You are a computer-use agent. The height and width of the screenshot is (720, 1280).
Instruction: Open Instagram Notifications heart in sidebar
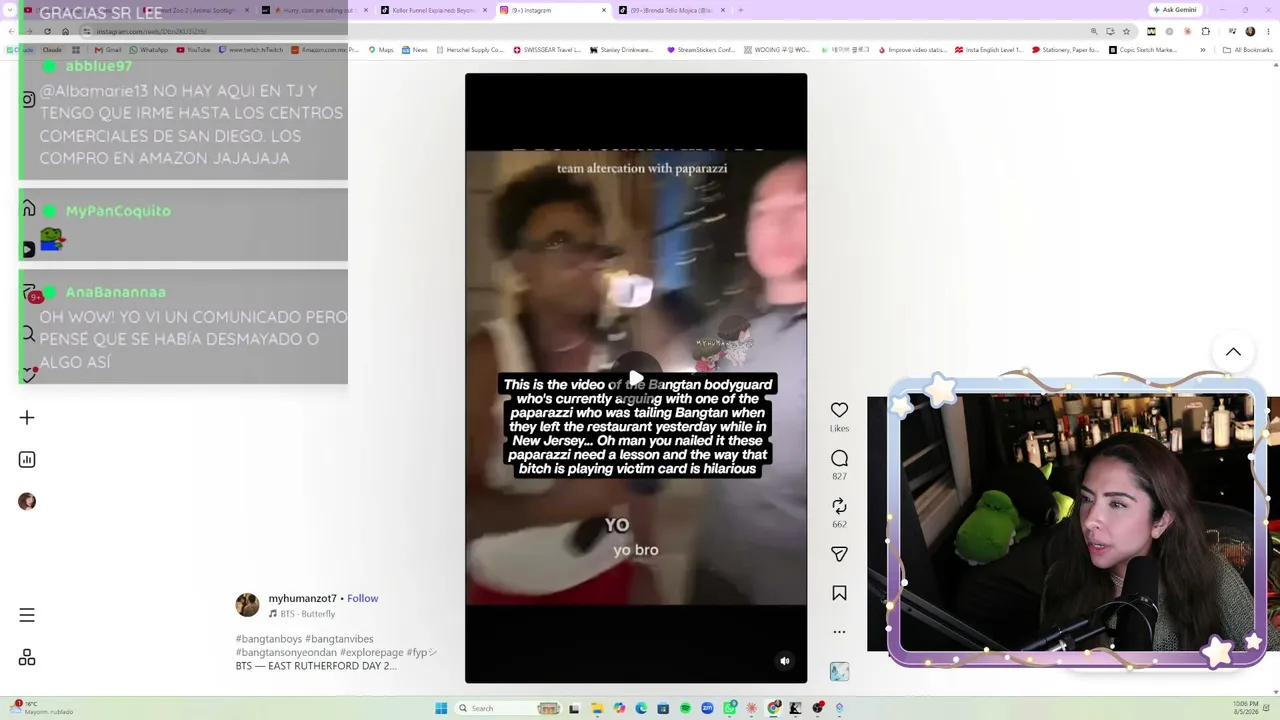[x=28, y=375]
